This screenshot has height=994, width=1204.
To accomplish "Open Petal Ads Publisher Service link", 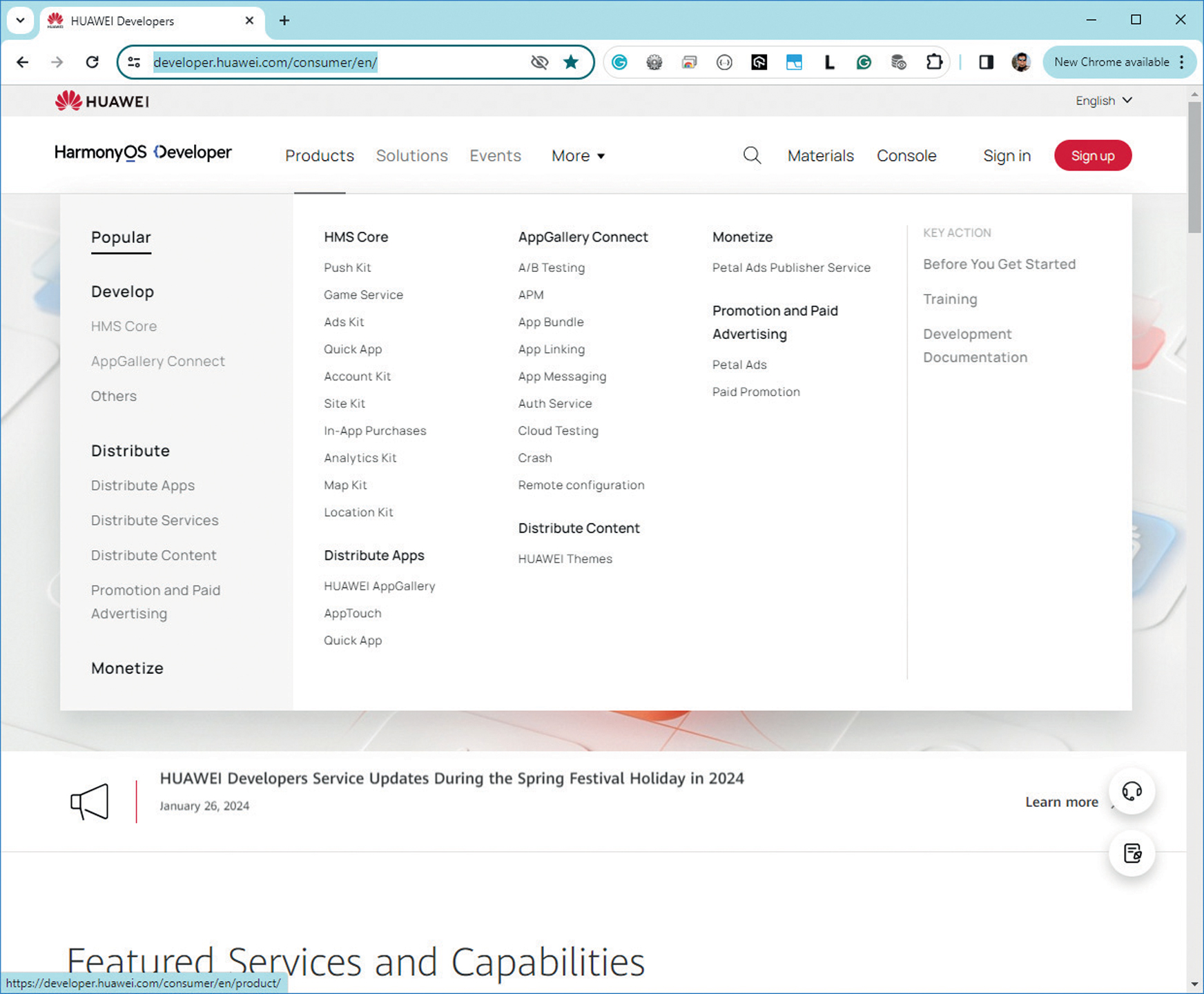I will pos(791,267).
